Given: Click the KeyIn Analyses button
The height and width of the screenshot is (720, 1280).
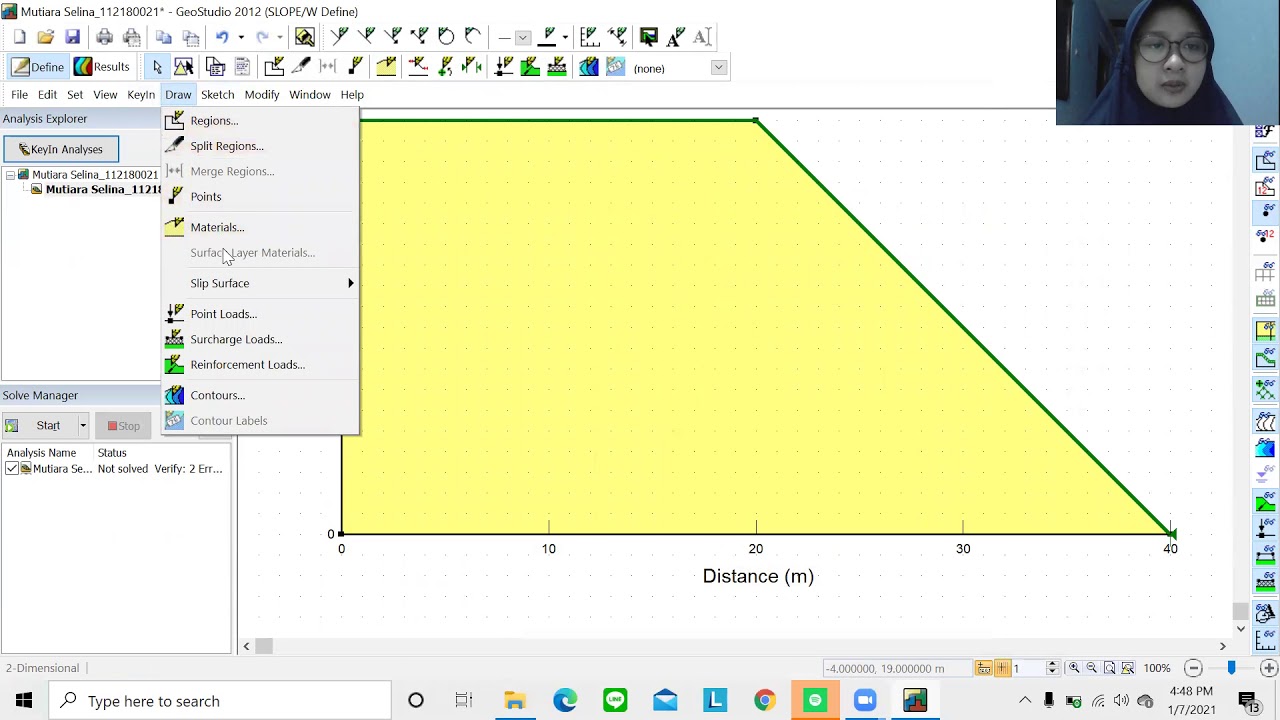Looking at the screenshot, I should point(60,149).
